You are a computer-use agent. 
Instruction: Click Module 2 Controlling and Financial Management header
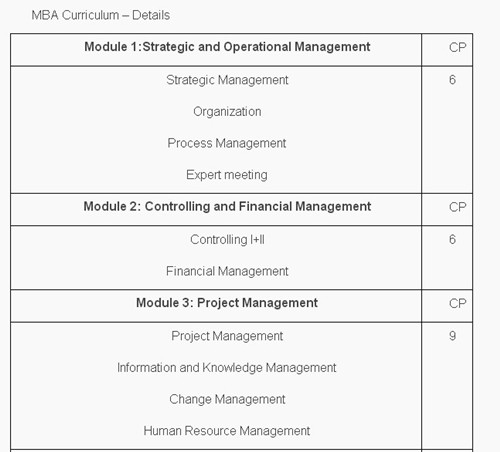227,206
